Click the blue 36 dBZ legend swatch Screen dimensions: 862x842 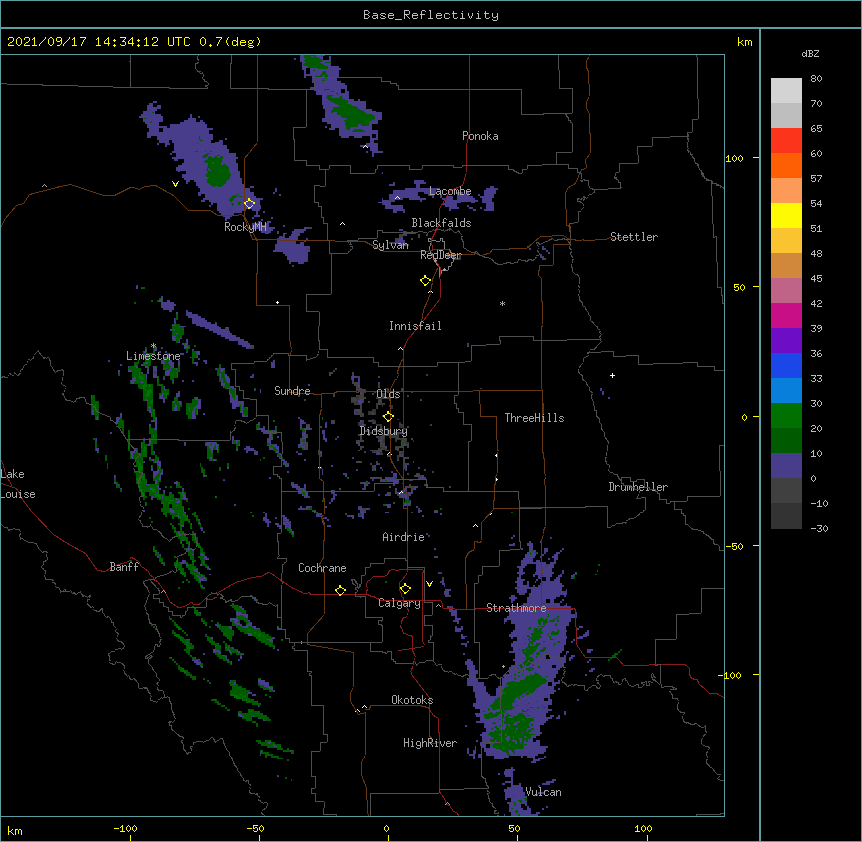[x=786, y=365]
